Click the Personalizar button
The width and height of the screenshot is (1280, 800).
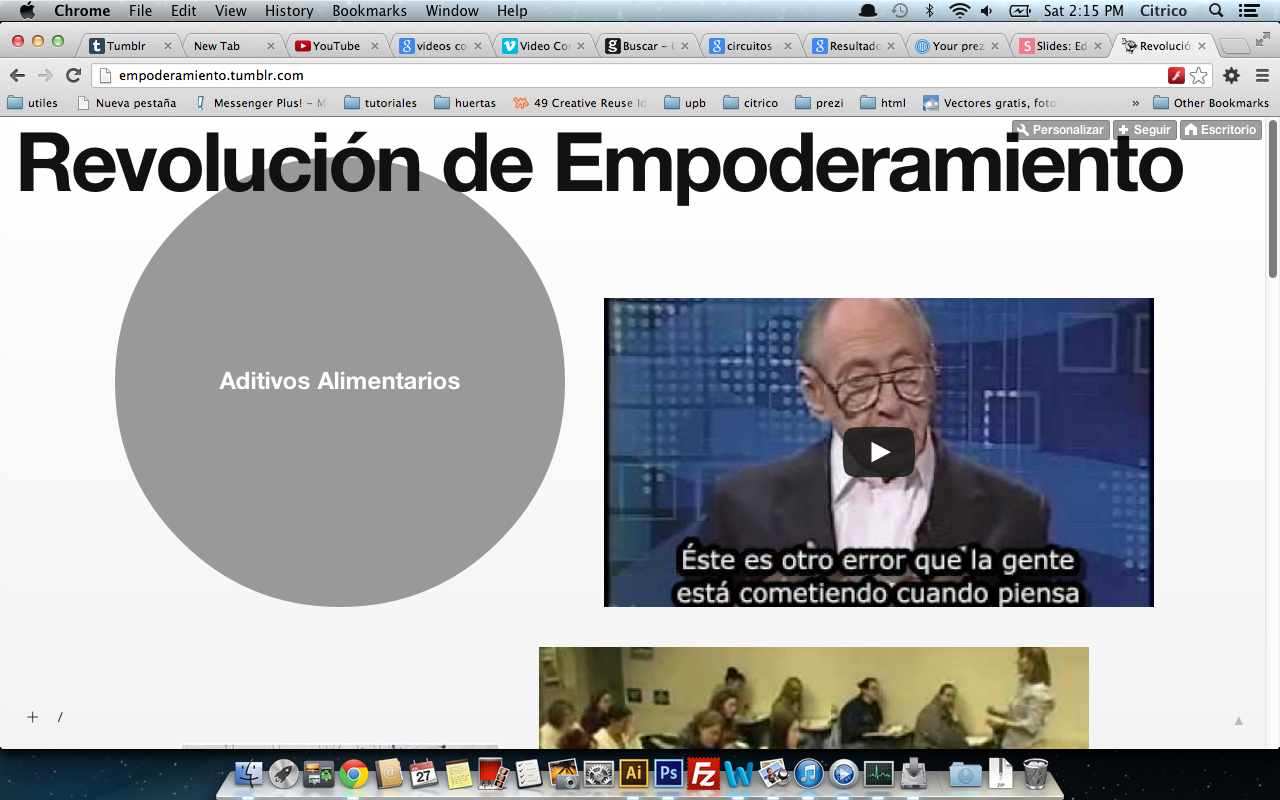1060,130
